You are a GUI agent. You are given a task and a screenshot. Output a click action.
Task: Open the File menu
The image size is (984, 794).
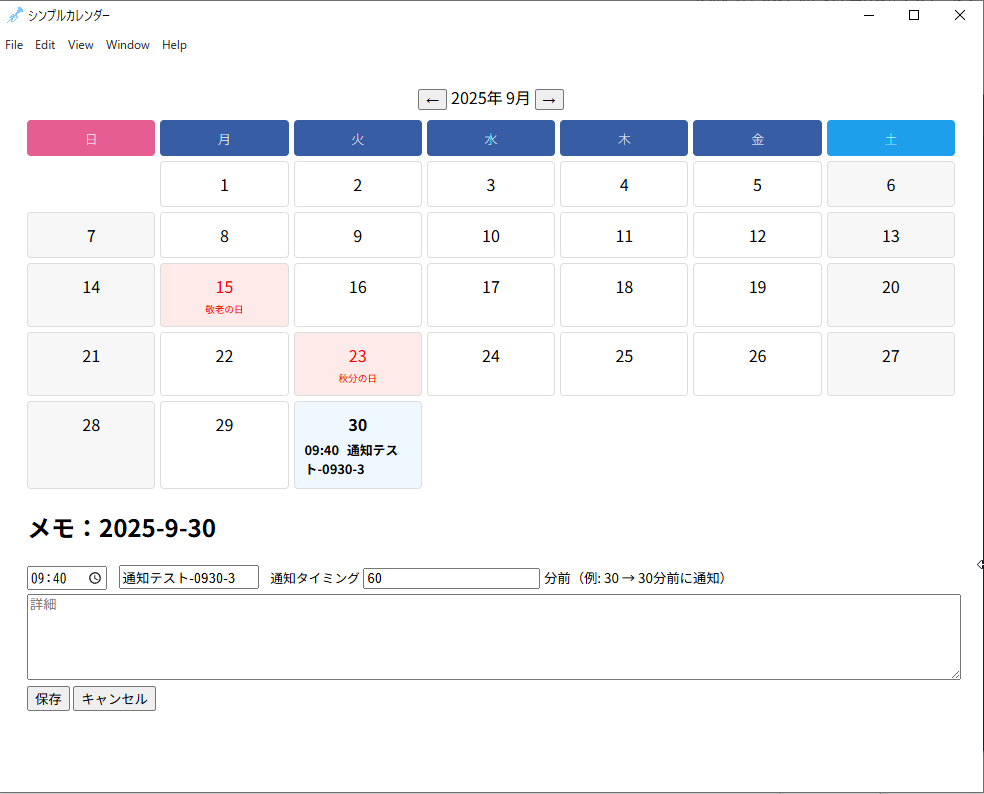(14, 45)
